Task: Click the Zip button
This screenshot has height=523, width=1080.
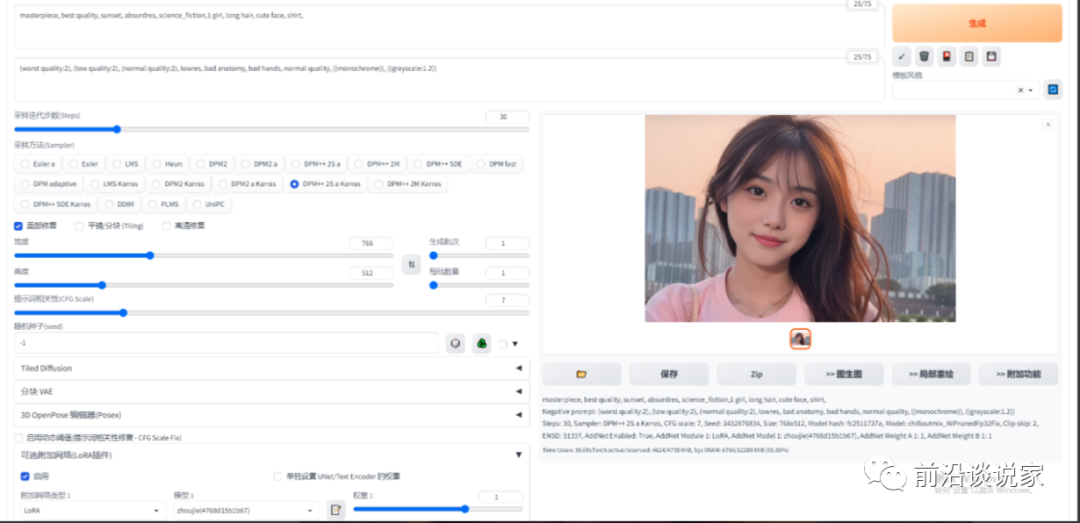Action: (756, 374)
